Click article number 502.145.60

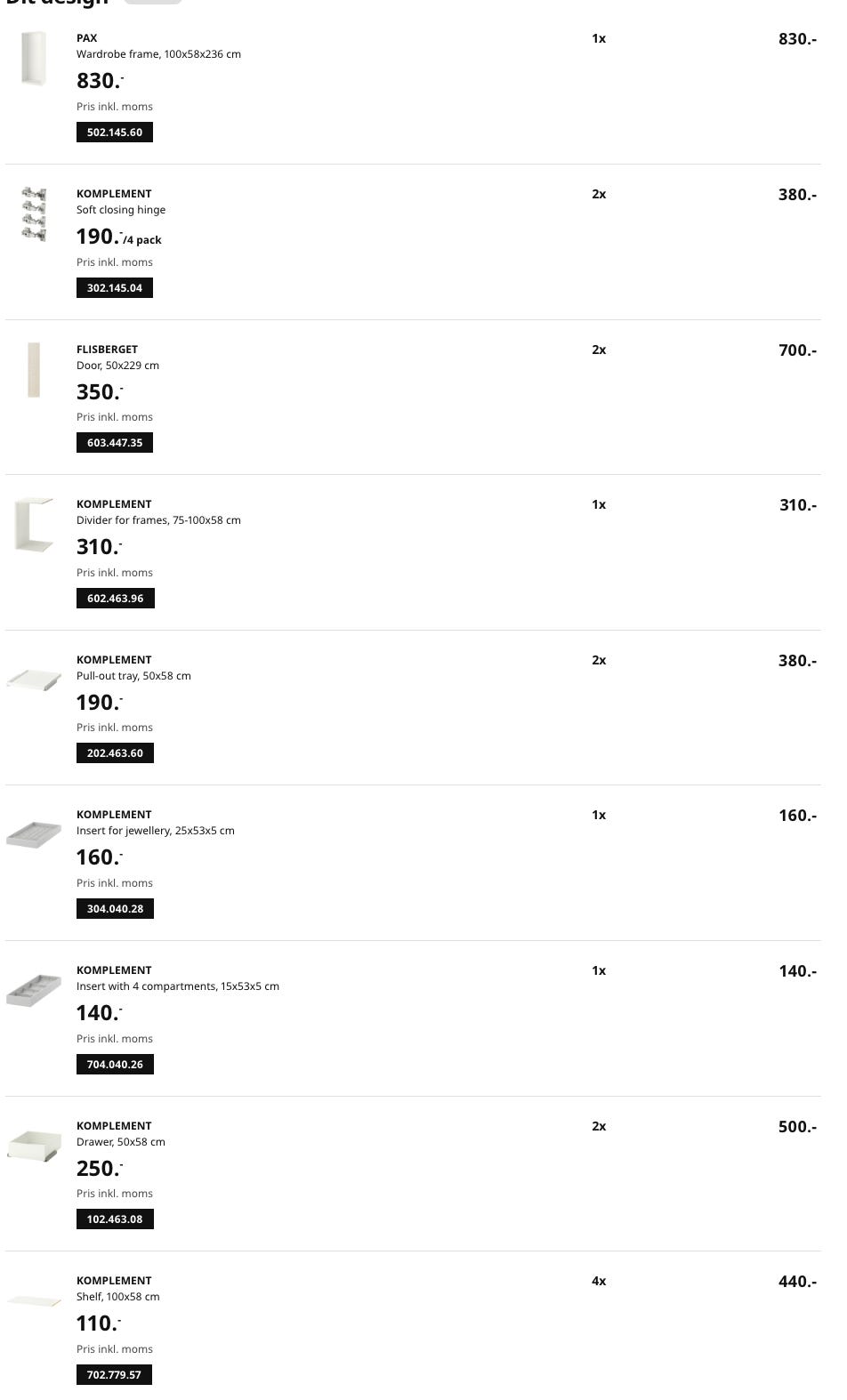[115, 133]
